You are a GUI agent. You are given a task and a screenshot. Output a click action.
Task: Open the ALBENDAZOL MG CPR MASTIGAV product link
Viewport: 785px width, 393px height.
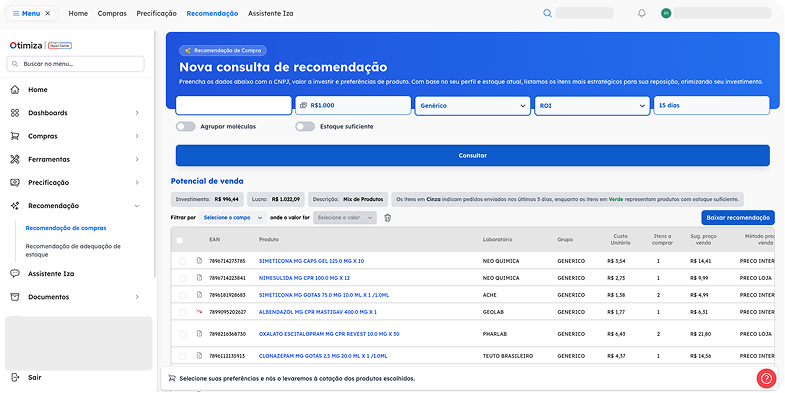318,312
